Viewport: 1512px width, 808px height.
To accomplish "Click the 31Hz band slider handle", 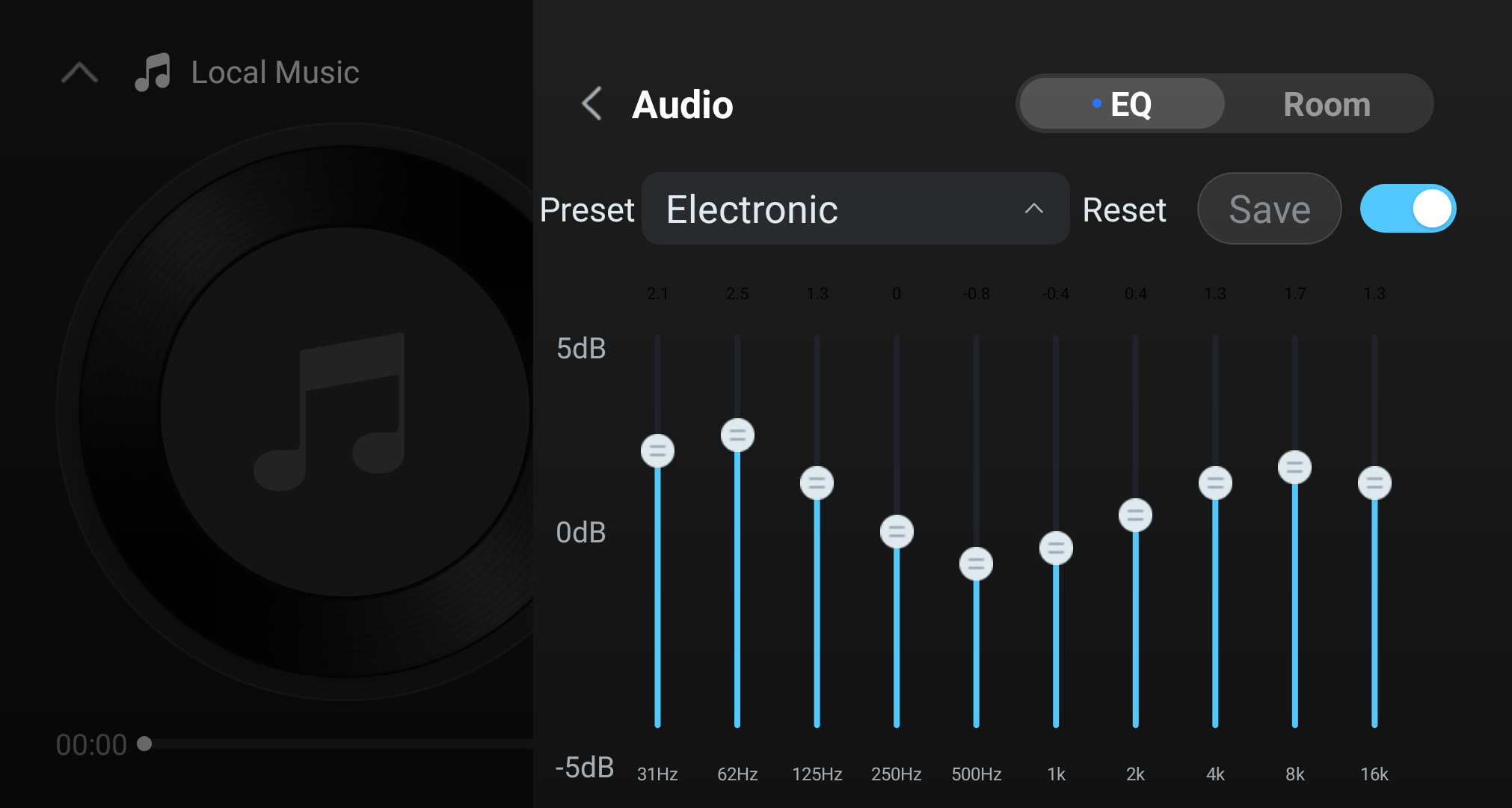I will [x=657, y=450].
